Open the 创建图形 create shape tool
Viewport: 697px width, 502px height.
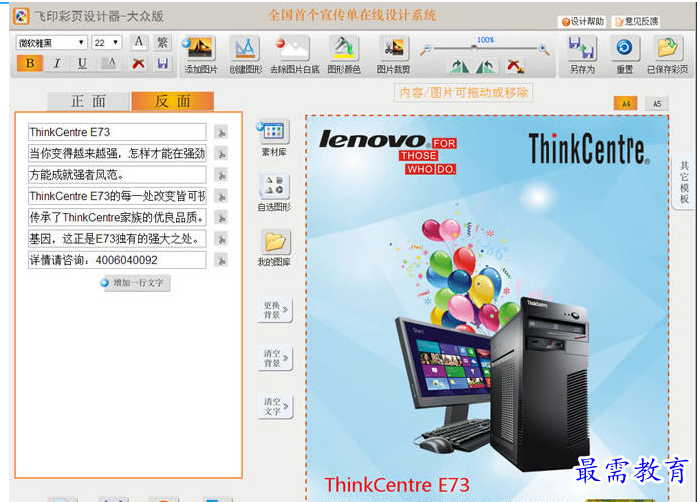[244, 48]
